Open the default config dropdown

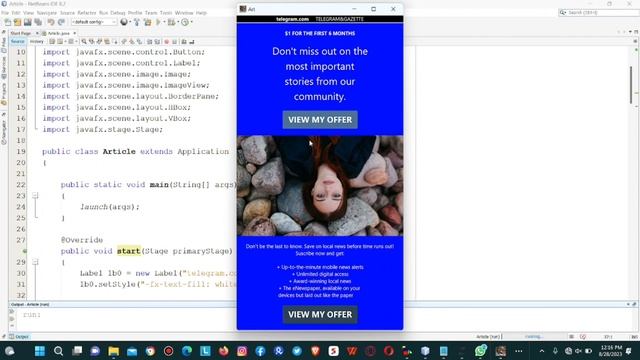point(94,22)
